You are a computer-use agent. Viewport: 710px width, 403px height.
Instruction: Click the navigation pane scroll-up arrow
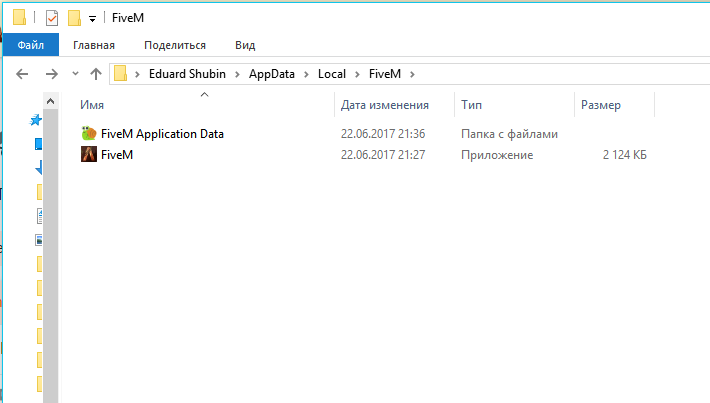(x=50, y=101)
